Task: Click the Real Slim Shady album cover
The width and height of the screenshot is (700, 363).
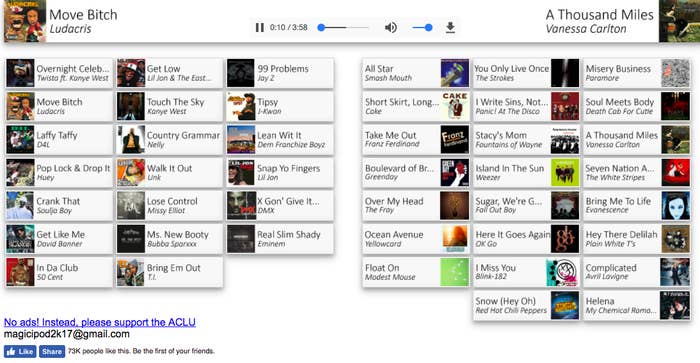Action: coord(241,239)
